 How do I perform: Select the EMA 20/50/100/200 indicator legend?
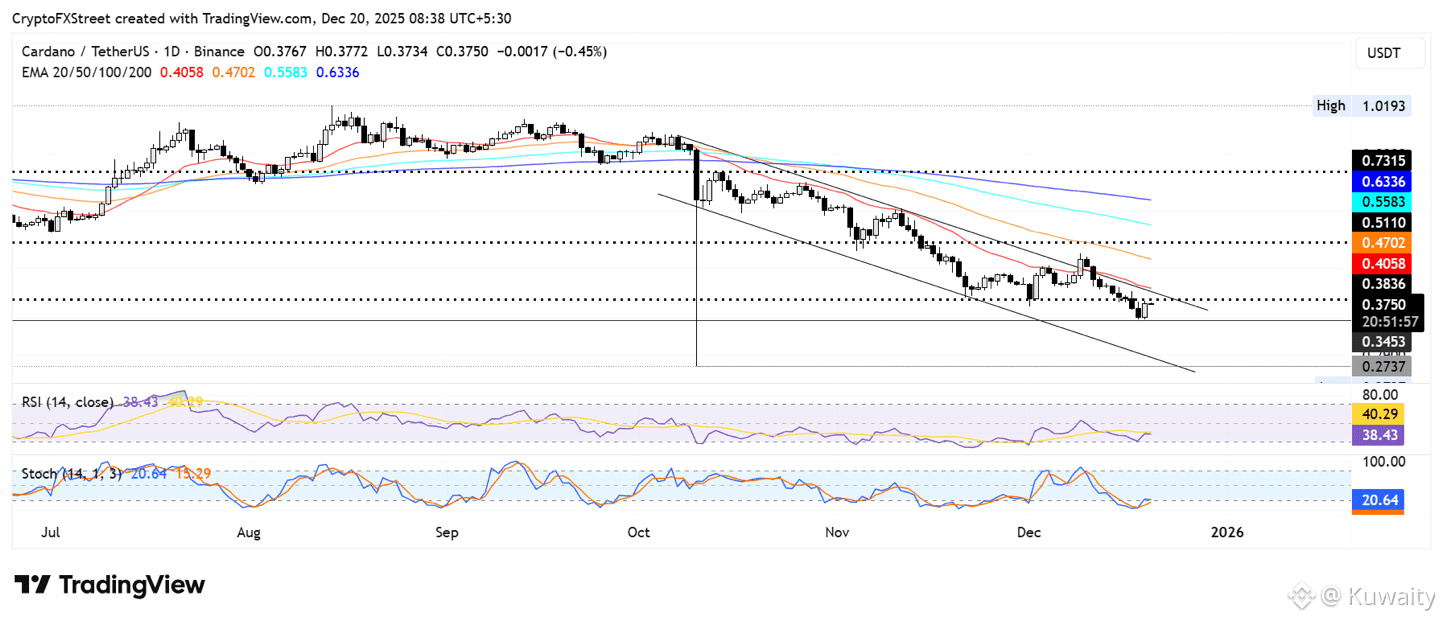point(86,72)
